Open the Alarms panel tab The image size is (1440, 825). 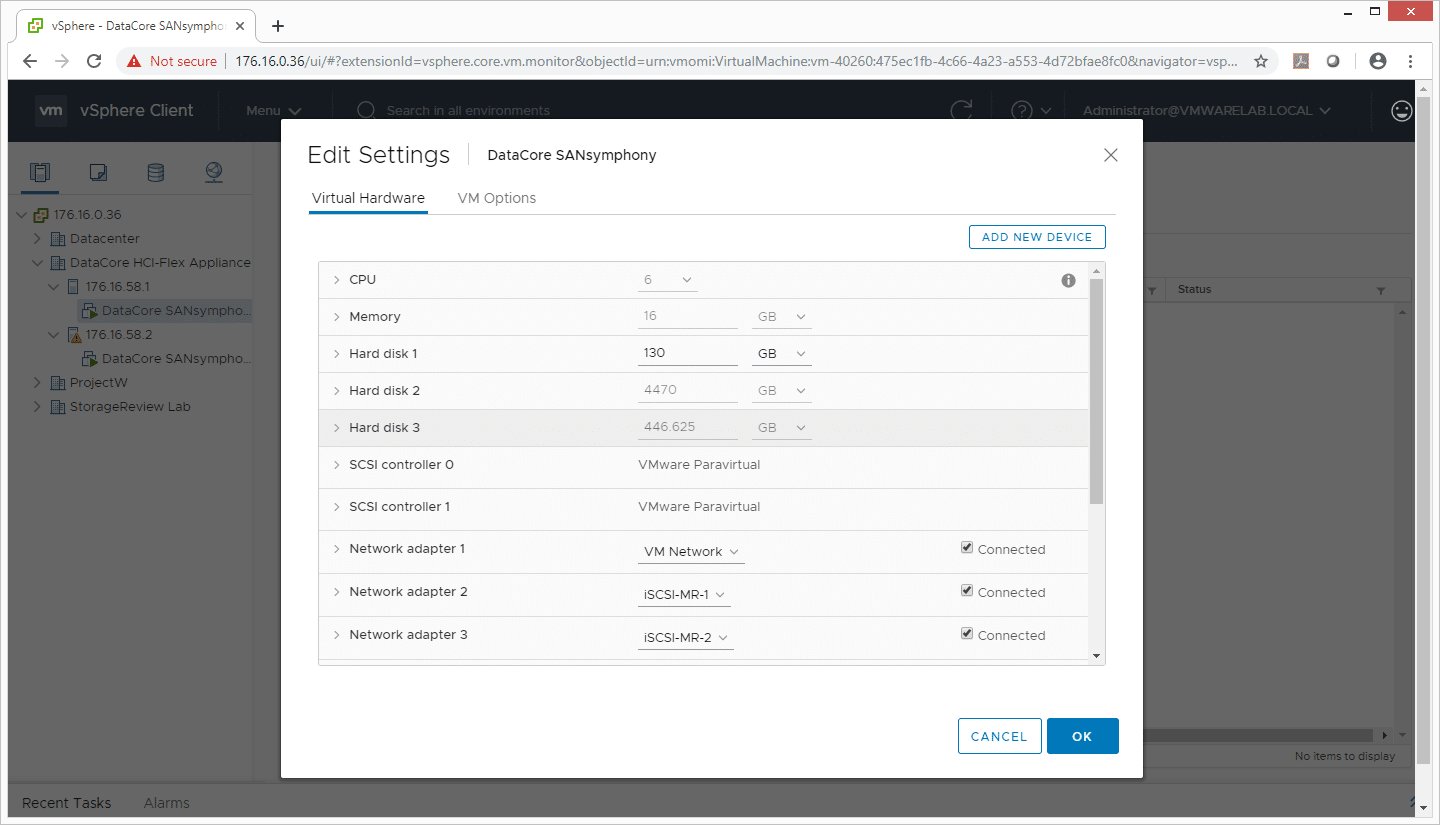tap(166, 803)
